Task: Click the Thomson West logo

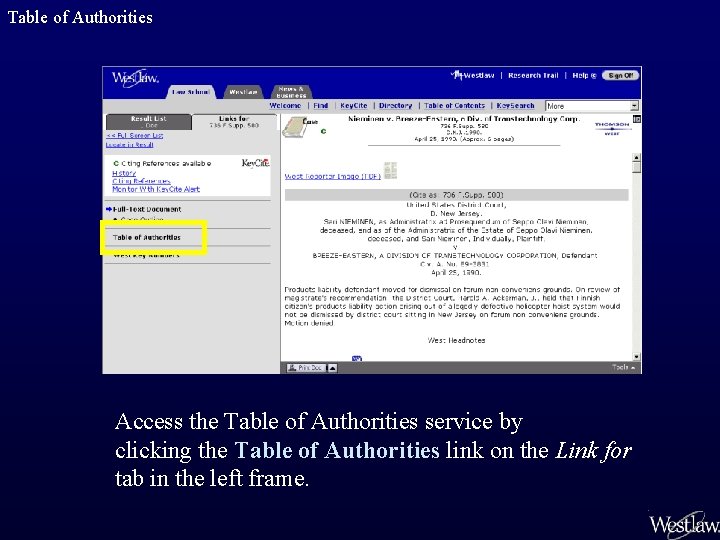Action: pos(612,128)
